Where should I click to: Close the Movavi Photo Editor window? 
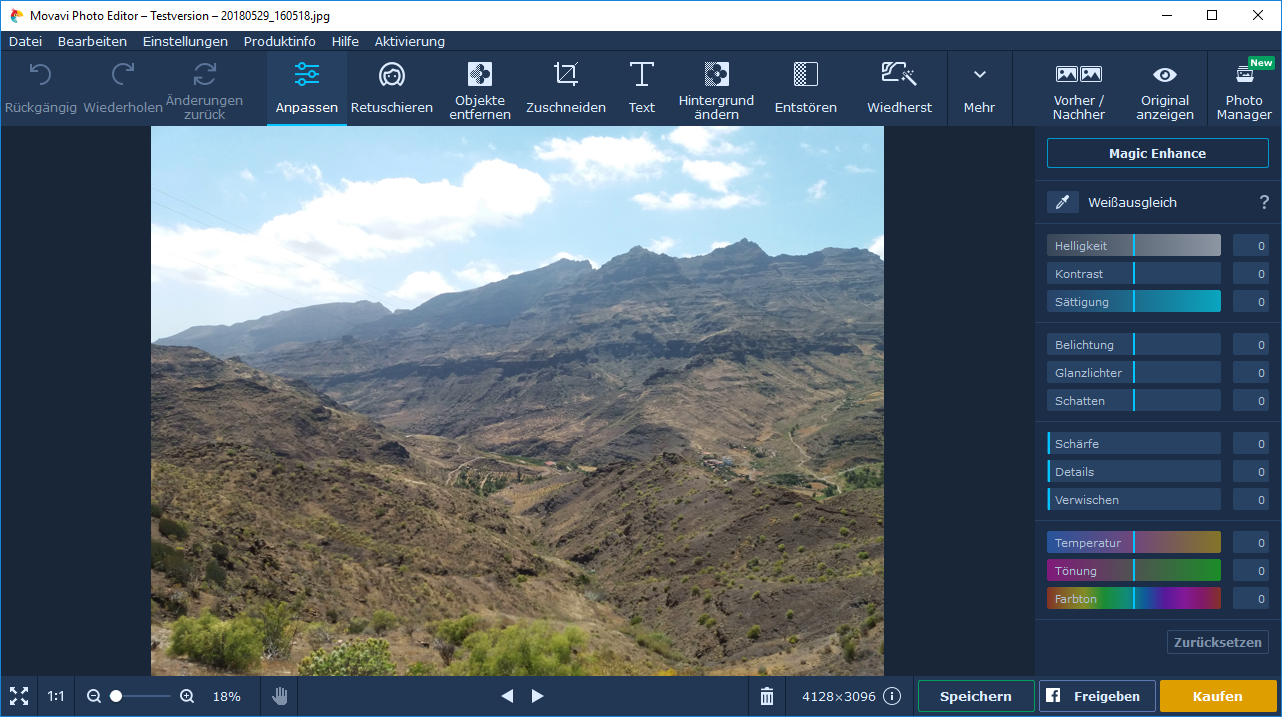pos(1258,15)
